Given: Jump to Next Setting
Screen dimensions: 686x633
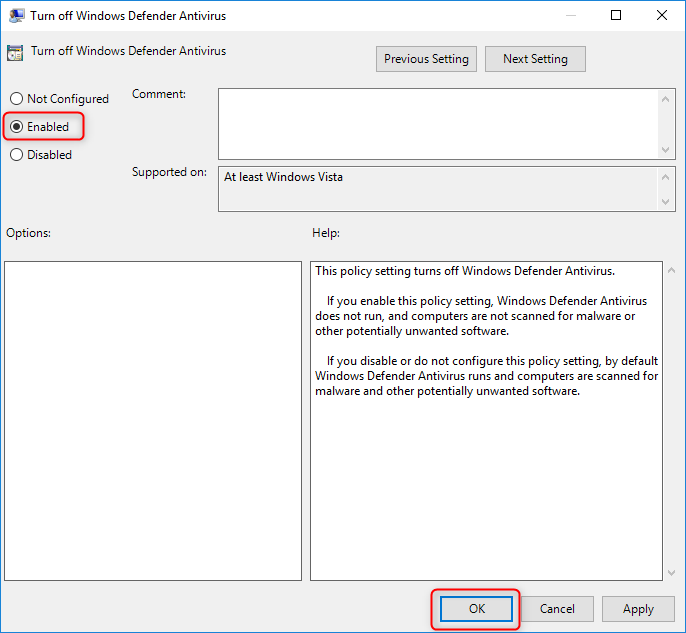Looking at the screenshot, I should 535,59.
